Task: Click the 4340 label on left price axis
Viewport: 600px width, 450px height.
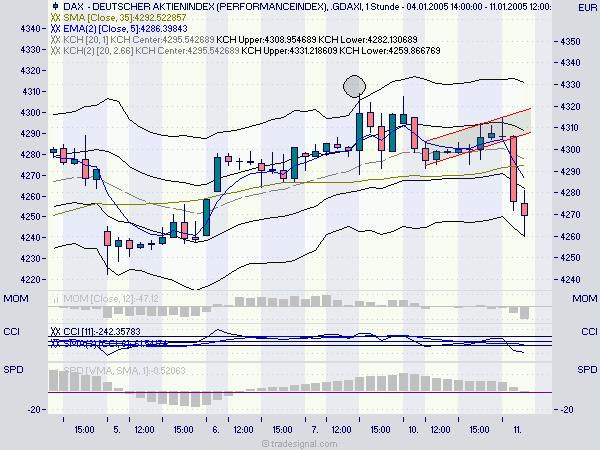Action: 30,29
